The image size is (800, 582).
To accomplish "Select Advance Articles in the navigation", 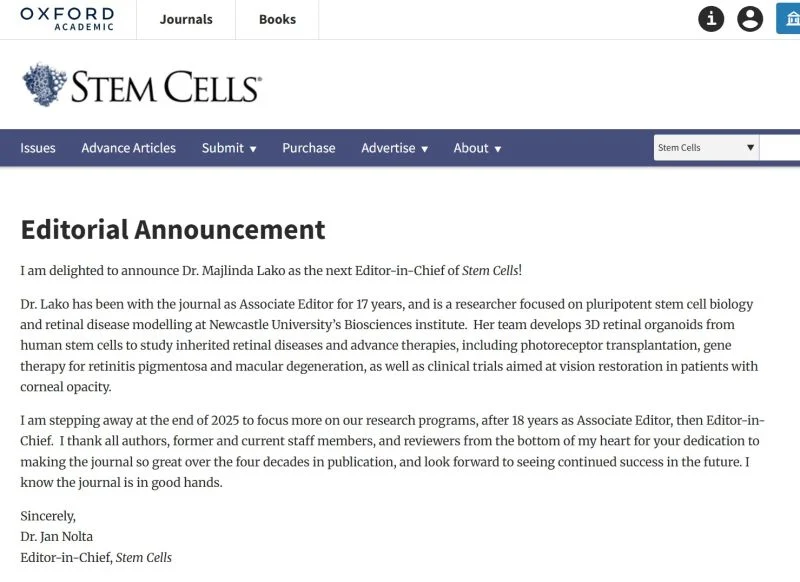I will coord(128,148).
